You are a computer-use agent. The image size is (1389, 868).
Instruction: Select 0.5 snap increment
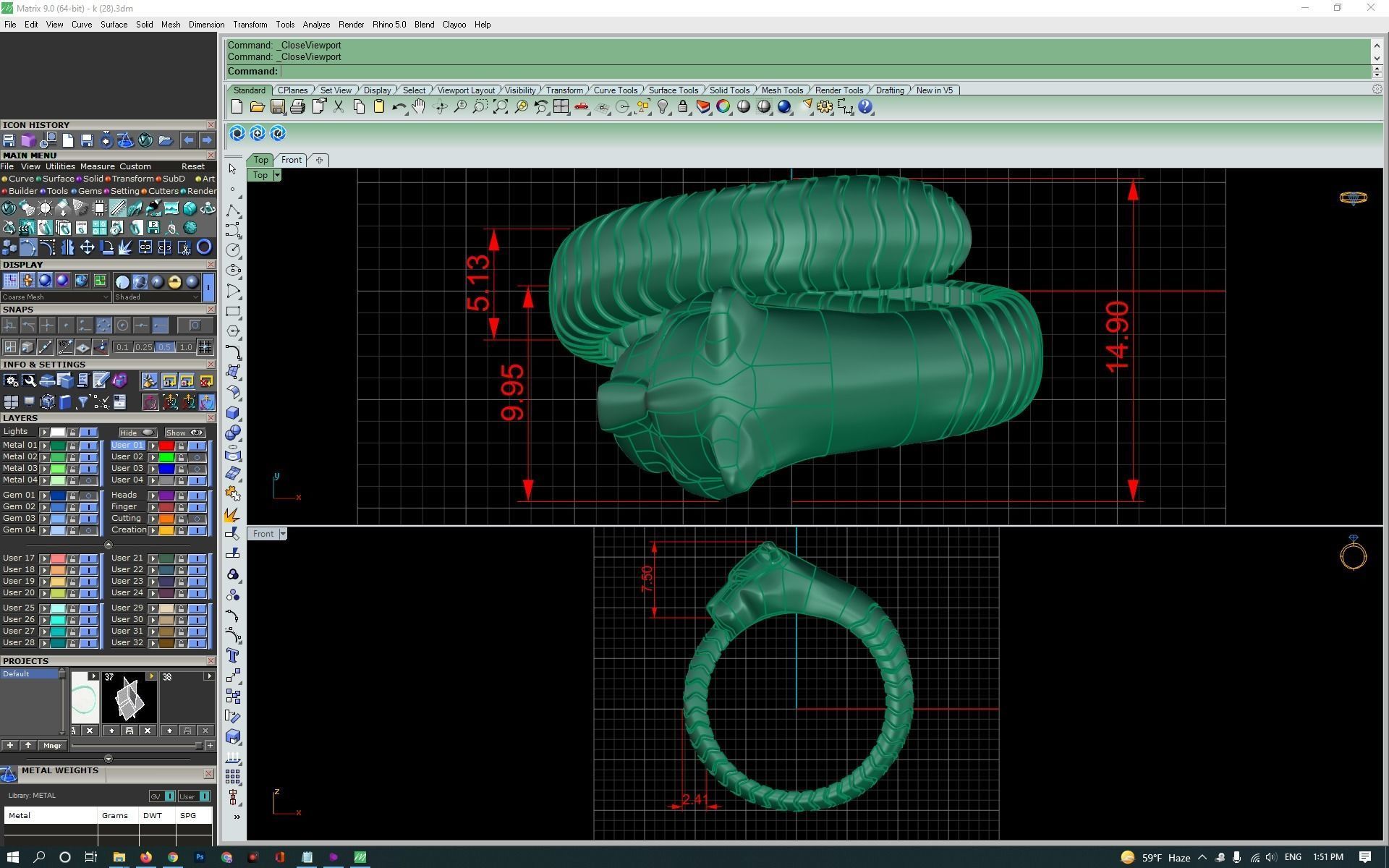point(164,347)
